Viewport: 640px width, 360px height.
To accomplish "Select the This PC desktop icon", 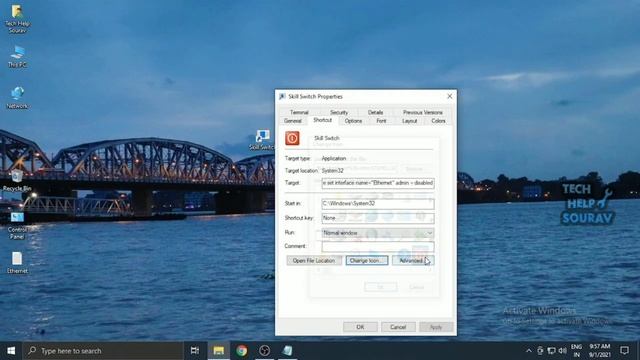I will tap(17, 56).
